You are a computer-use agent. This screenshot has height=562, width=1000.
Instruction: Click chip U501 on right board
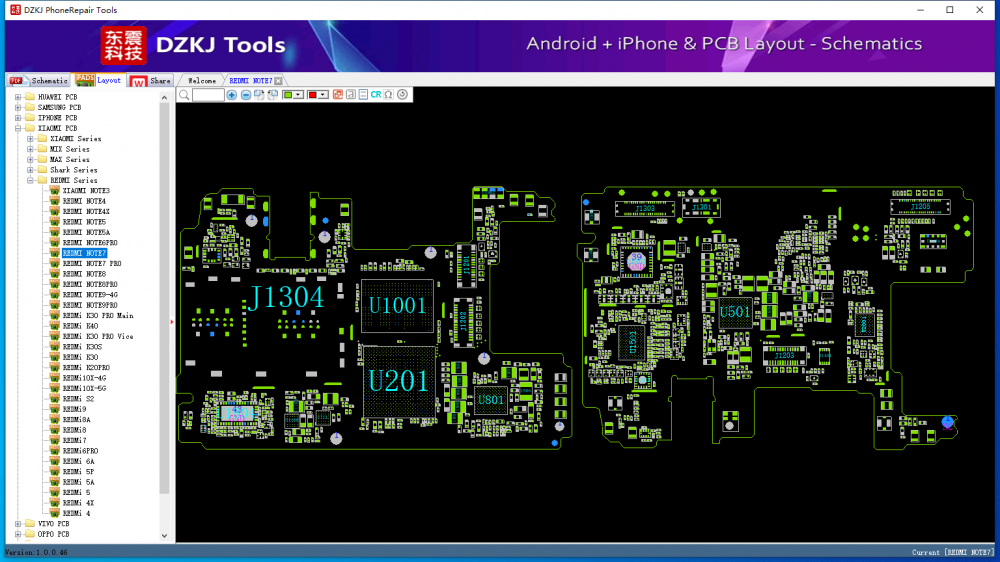735,313
